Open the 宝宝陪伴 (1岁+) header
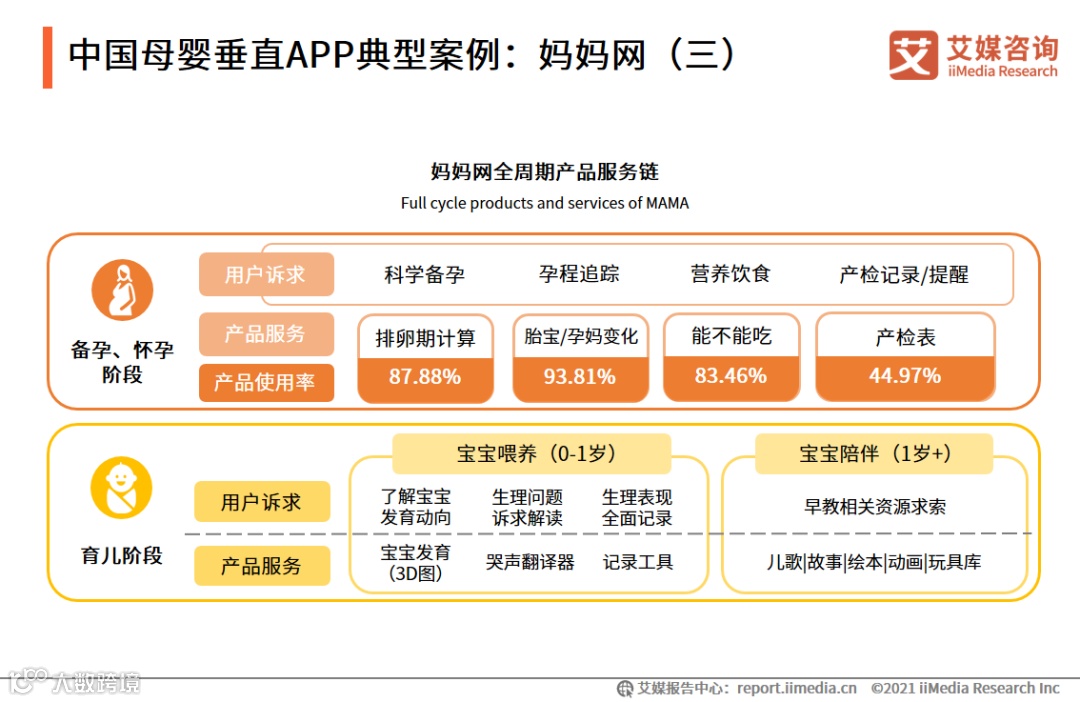Image resolution: width=1080 pixels, height=702 pixels. pyautogui.click(x=874, y=453)
